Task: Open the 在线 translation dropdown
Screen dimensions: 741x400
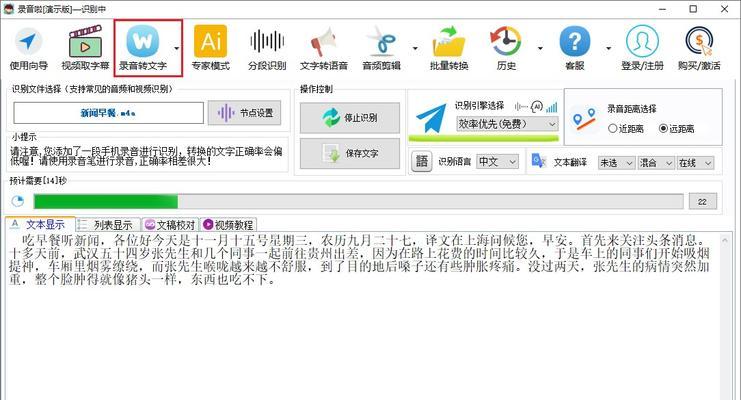Action: 695,163
